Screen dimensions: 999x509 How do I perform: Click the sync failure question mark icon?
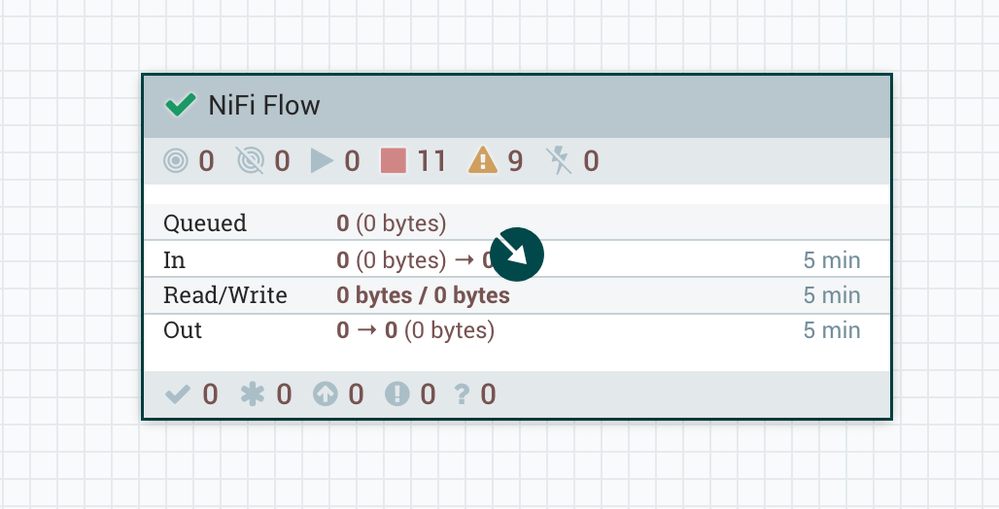click(461, 395)
